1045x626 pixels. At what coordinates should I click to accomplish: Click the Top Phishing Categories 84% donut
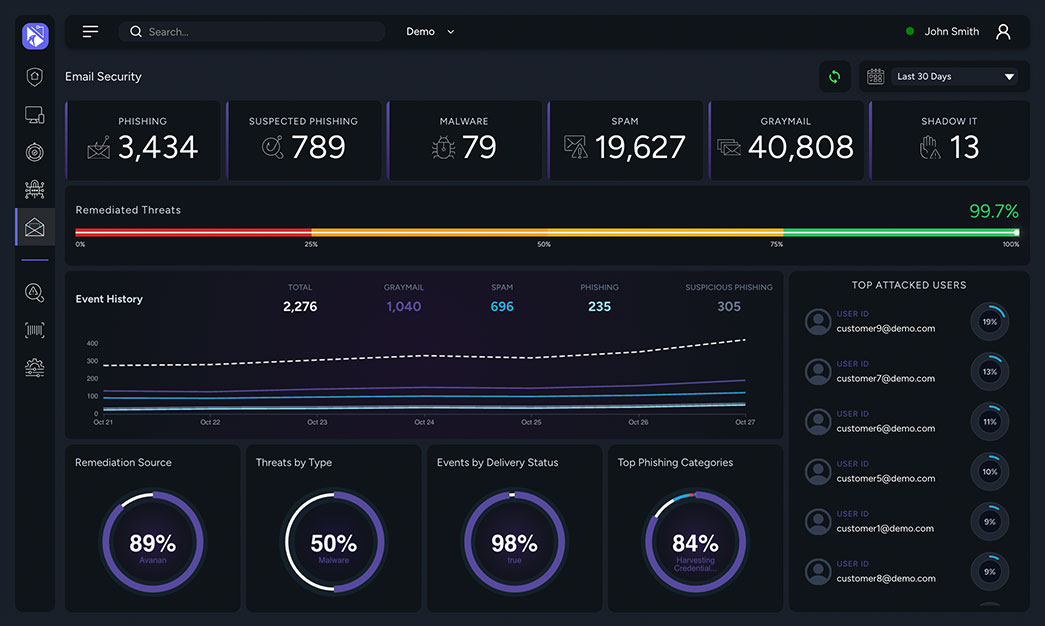[x=695, y=542]
